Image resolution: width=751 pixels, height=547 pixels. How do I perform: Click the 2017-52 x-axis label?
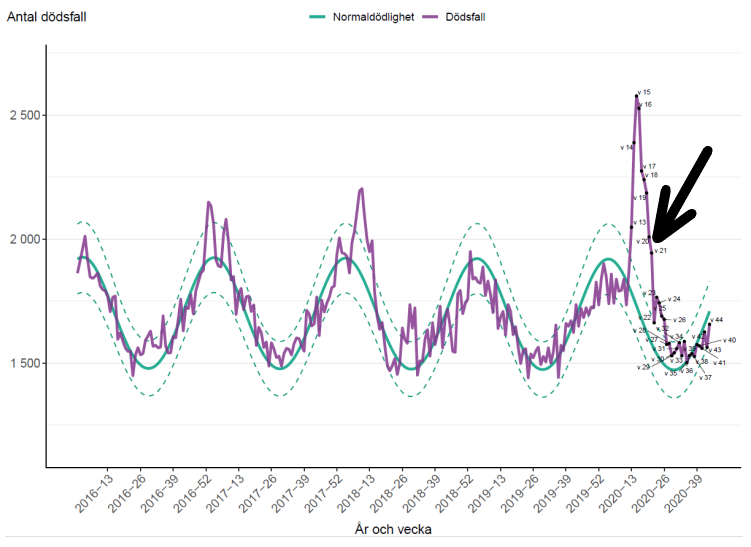[x=323, y=493]
